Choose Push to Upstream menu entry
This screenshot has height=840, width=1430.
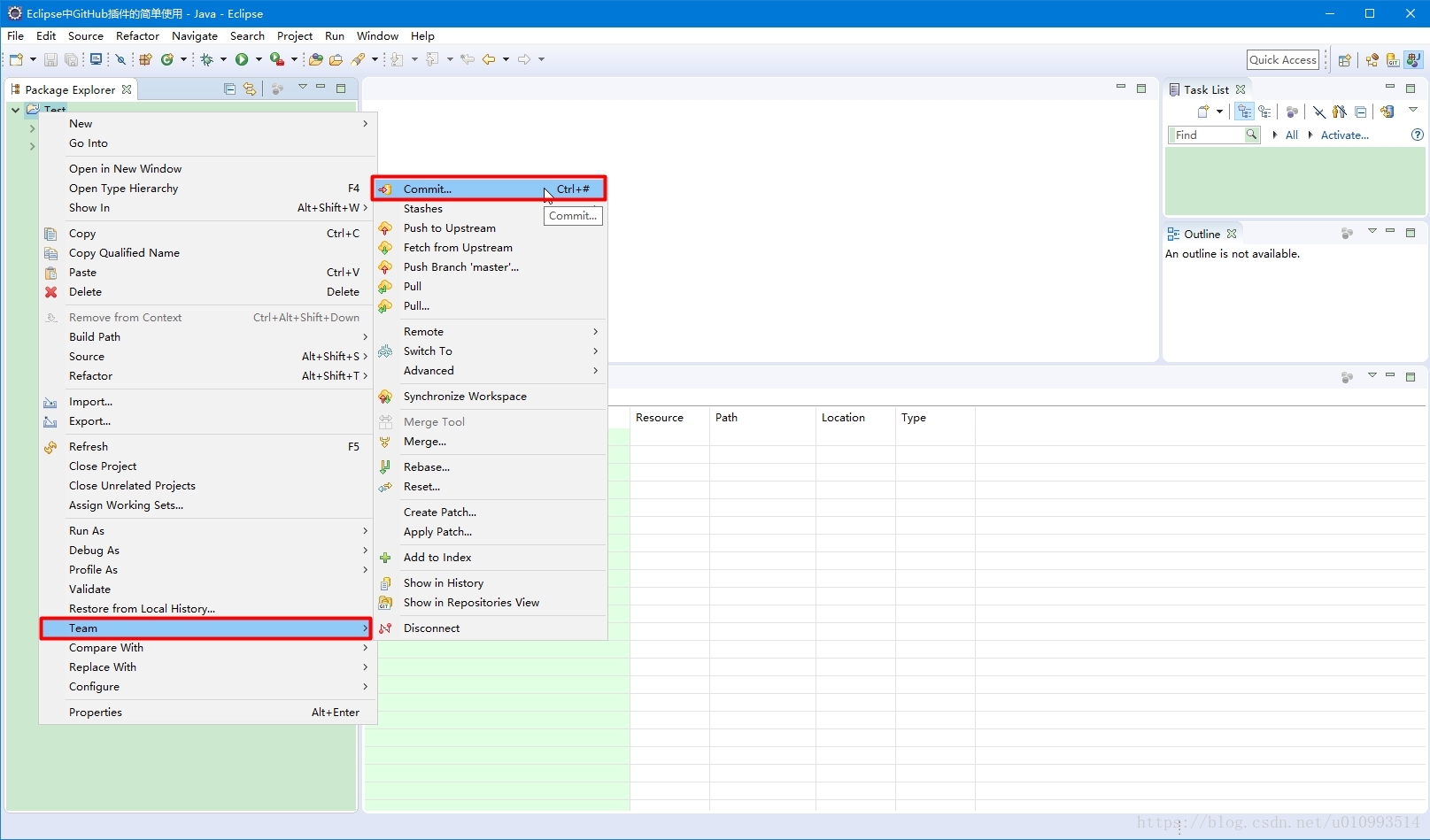pyautogui.click(x=490, y=227)
